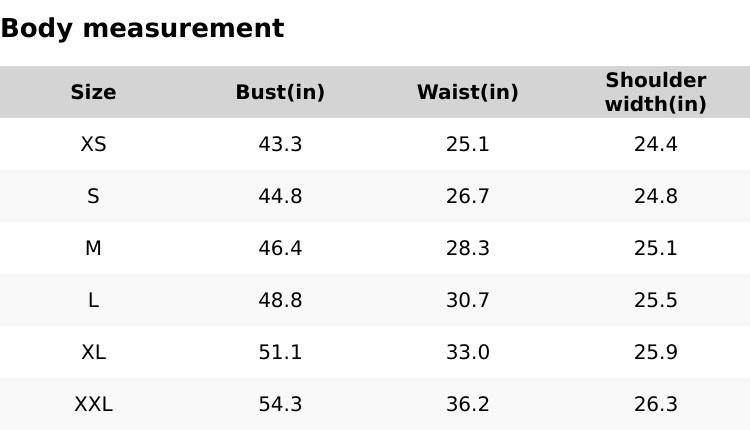This screenshot has width=750, height=430.
Task: Click the S waist value 26.7
Action: [x=467, y=196]
